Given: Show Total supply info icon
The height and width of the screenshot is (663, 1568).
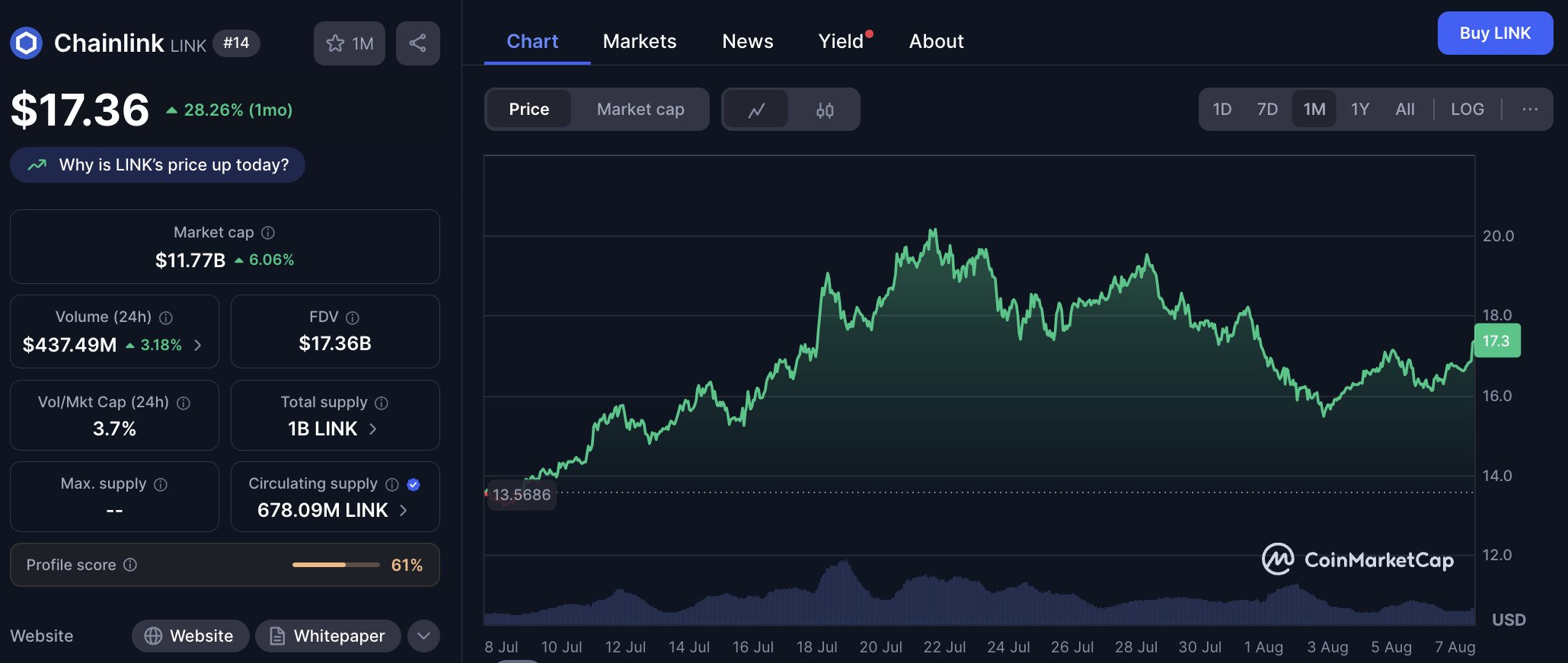Looking at the screenshot, I should tap(382, 403).
